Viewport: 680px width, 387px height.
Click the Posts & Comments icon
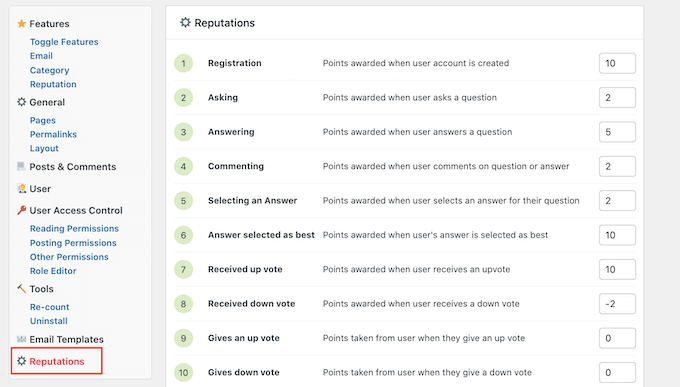click(x=21, y=166)
